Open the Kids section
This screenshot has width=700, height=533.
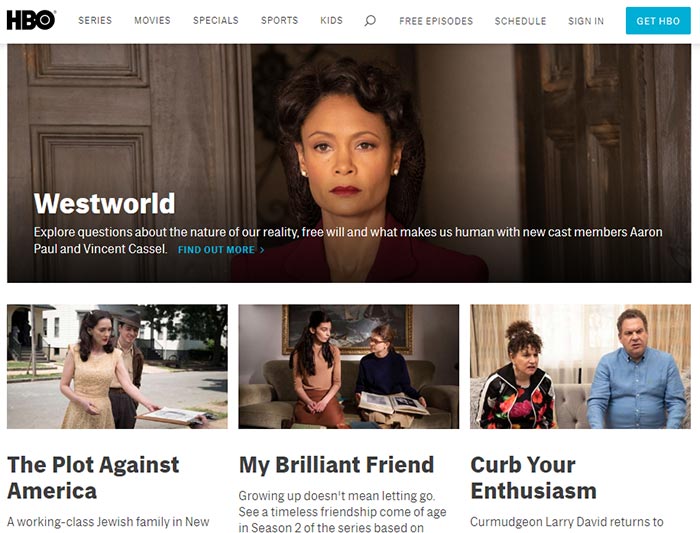(x=331, y=21)
